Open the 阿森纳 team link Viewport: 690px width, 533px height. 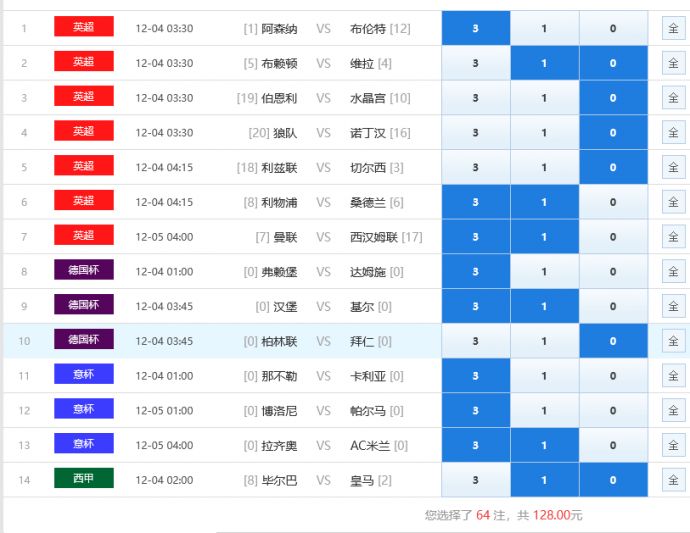point(279,29)
